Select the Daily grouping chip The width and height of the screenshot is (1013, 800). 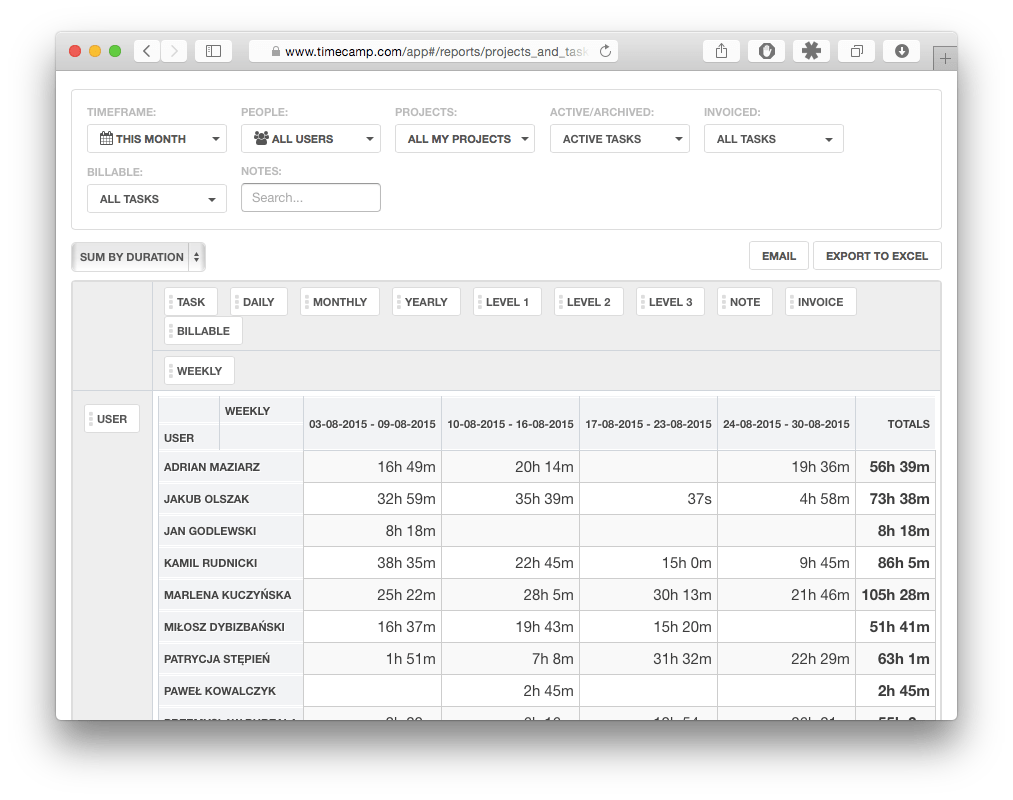tap(258, 302)
